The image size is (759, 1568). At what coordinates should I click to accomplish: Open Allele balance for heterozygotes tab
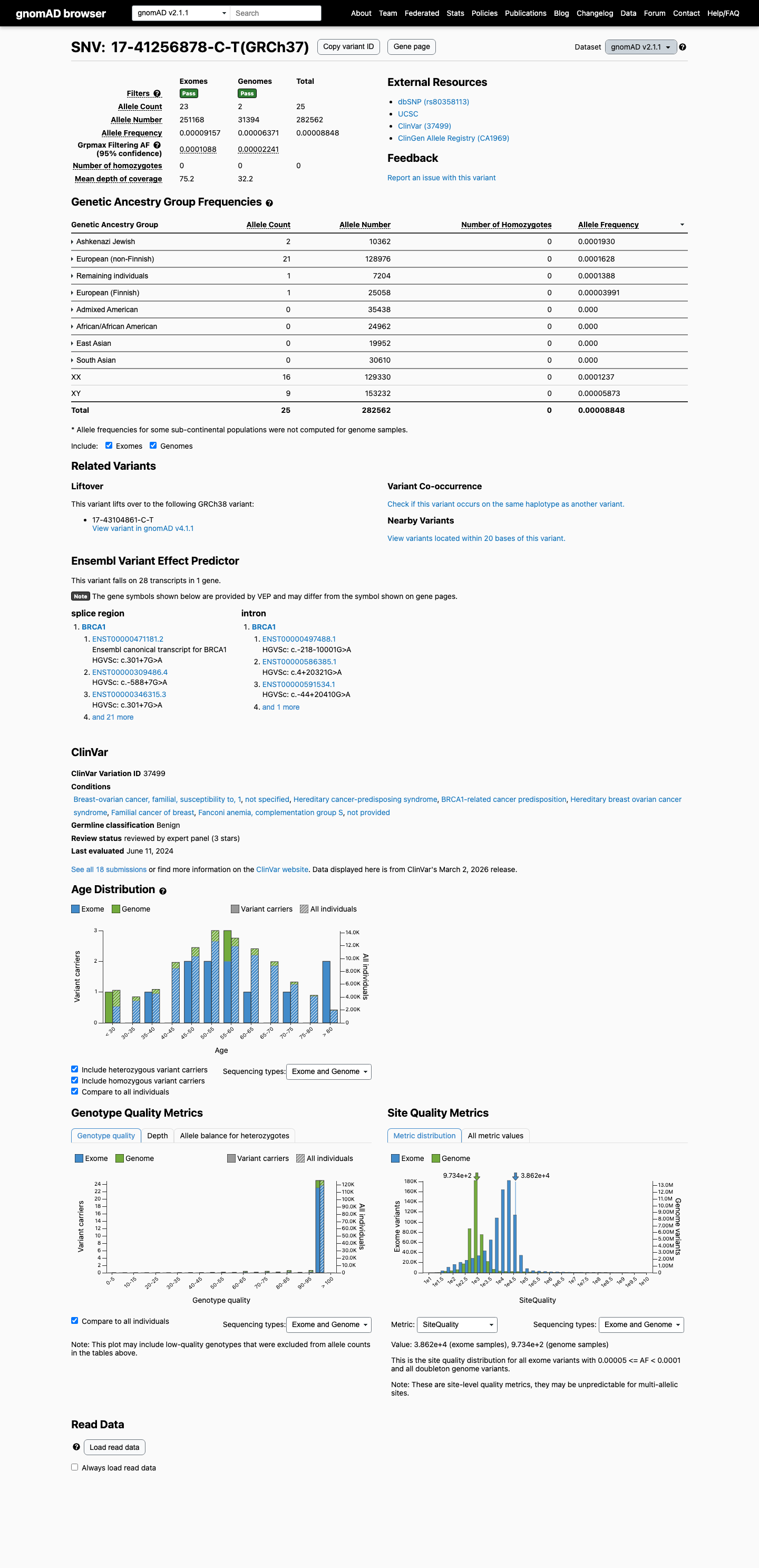[x=235, y=1136]
